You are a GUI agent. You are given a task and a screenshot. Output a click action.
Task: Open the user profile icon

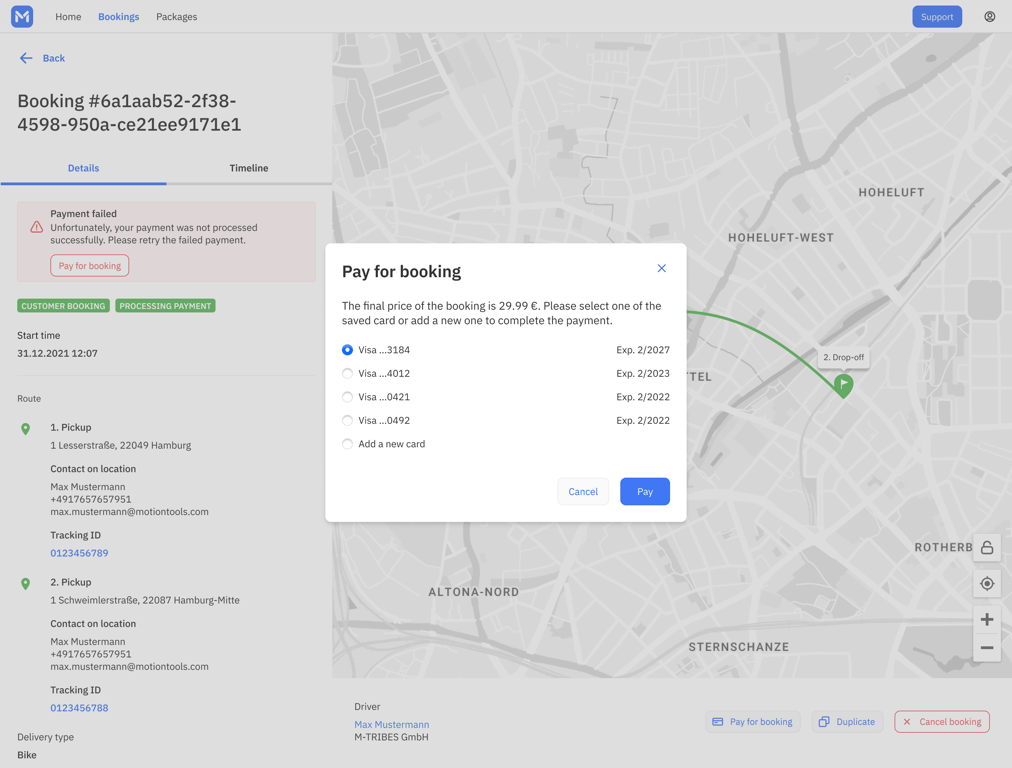coord(989,17)
